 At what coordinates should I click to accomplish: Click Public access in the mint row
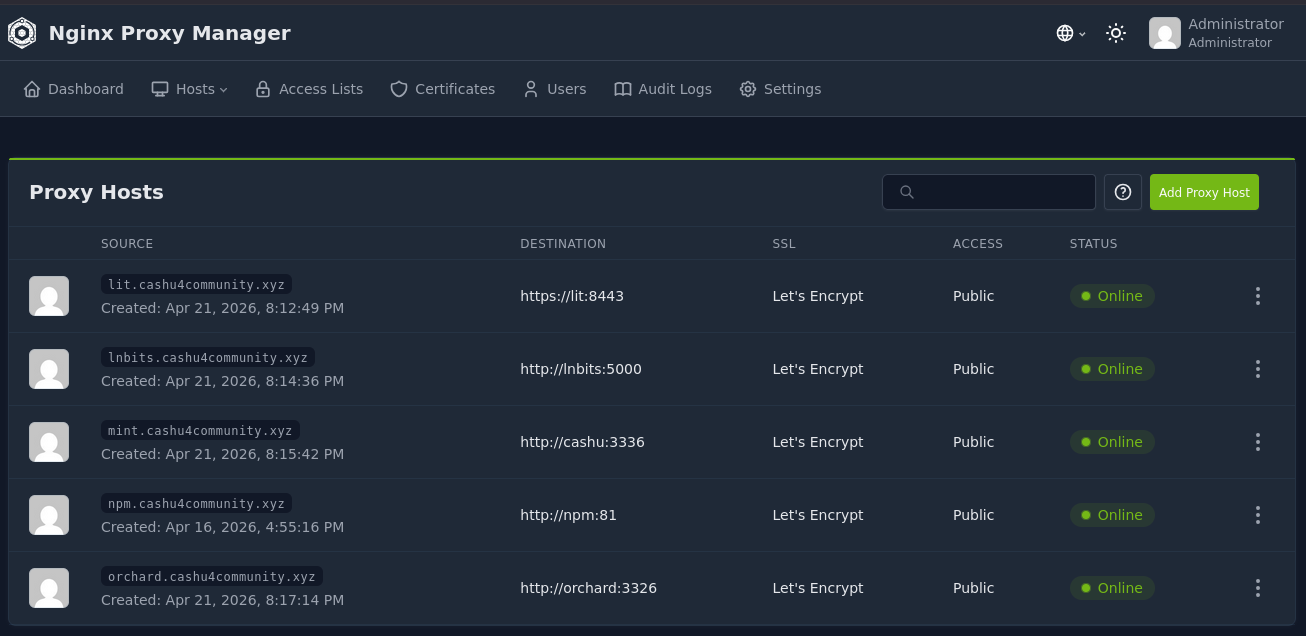pyautogui.click(x=974, y=442)
